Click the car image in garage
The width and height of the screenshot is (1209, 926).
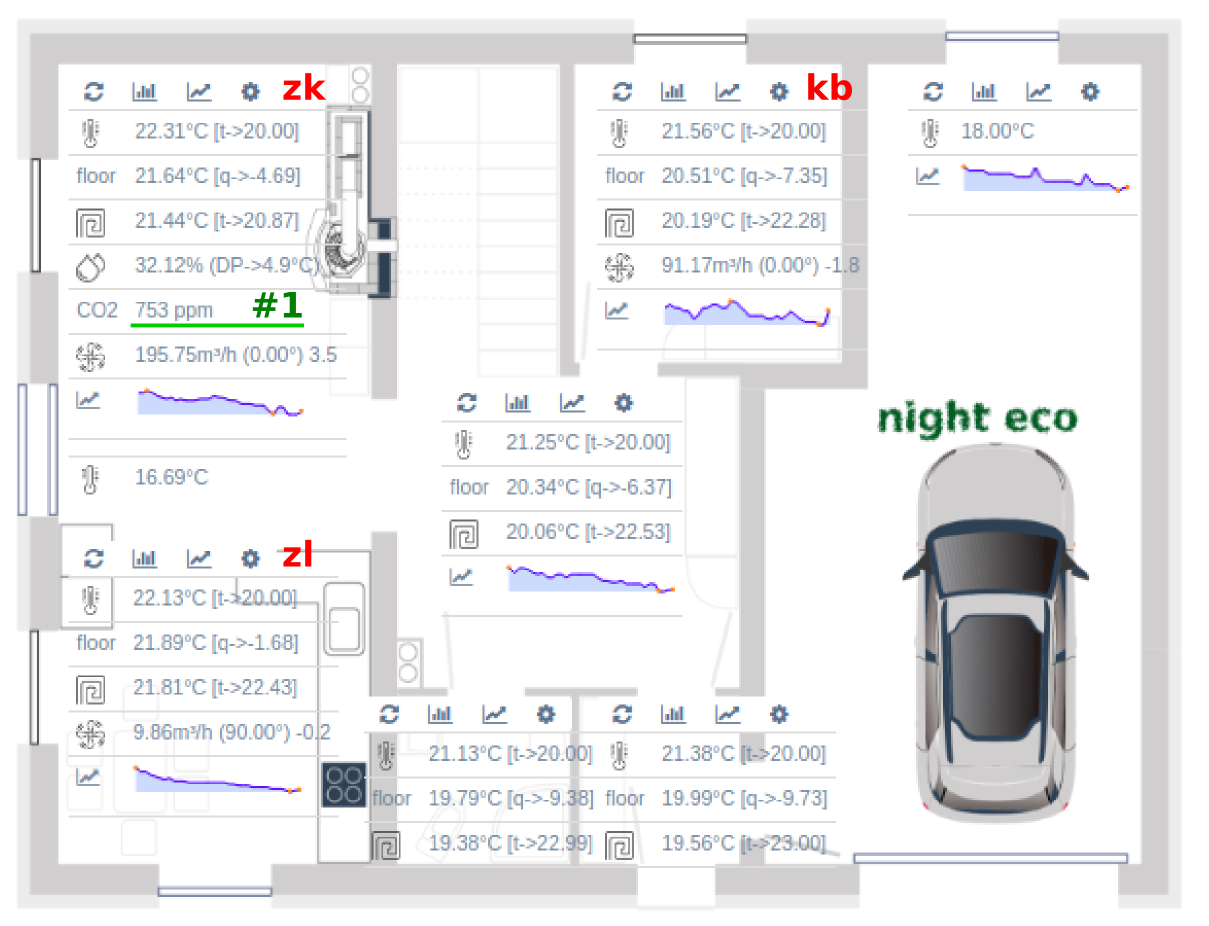[x=994, y=632]
